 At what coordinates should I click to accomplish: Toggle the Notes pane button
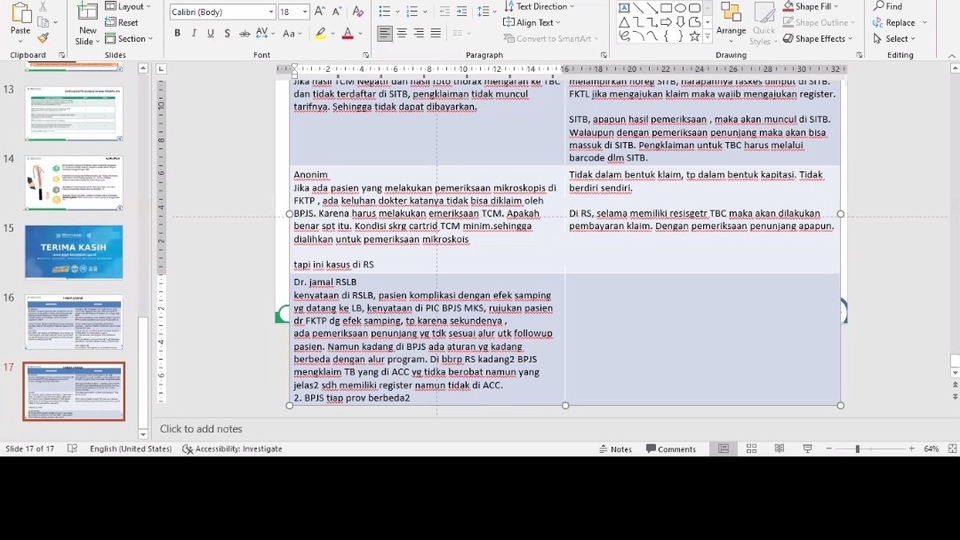(x=615, y=449)
